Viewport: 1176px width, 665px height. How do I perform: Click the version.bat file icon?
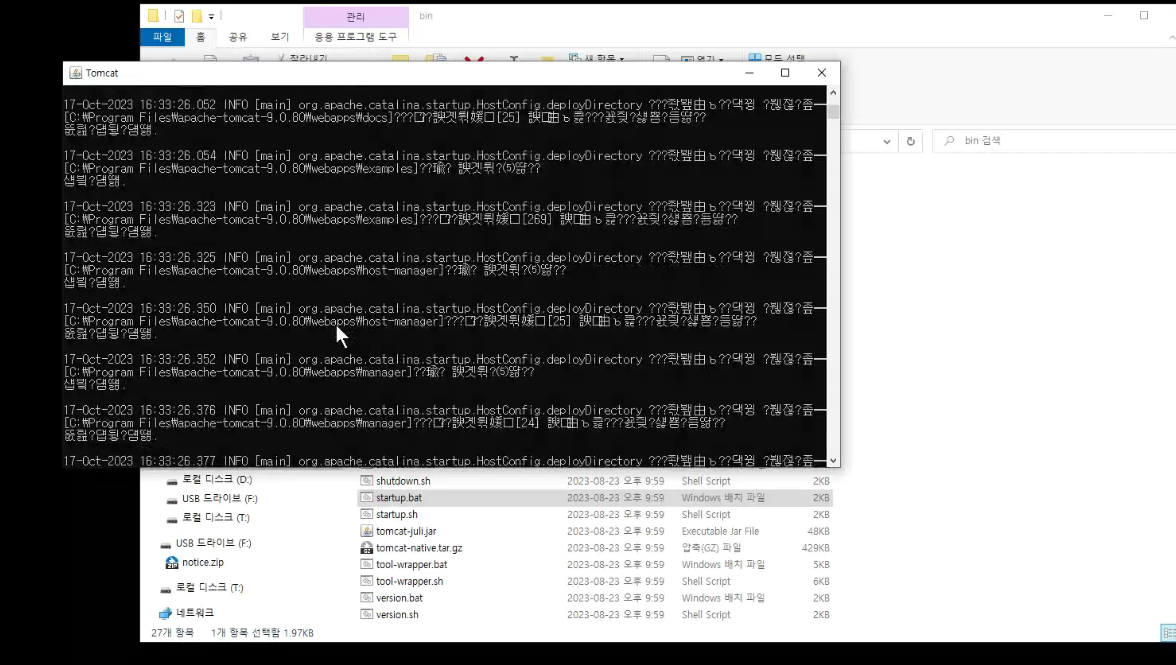(x=367, y=598)
